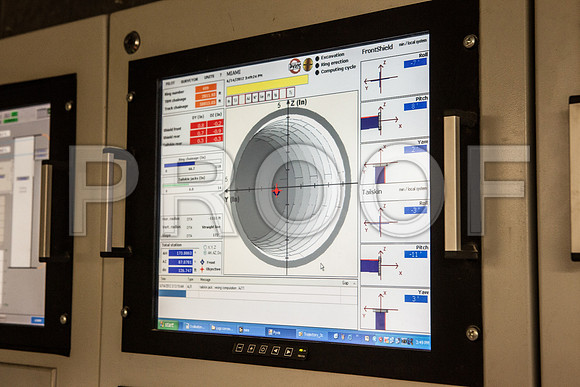Click the FrontShield Yaw top-view diagram
580x387 pixels.
pos(381,165)
